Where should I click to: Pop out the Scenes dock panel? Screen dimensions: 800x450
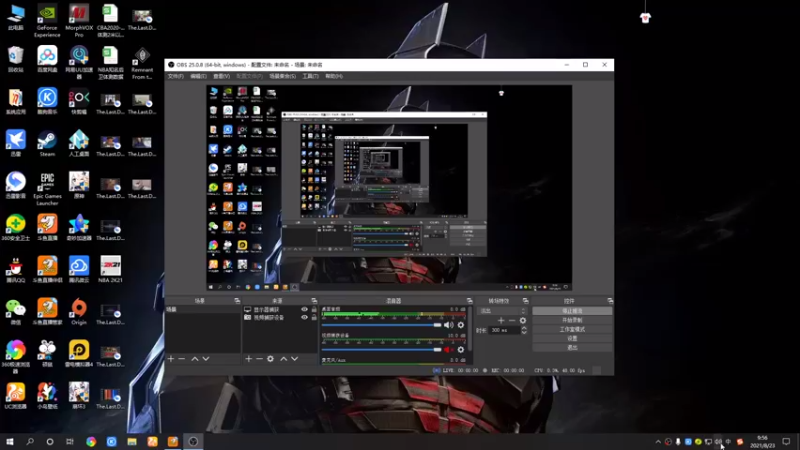point(237,301)
